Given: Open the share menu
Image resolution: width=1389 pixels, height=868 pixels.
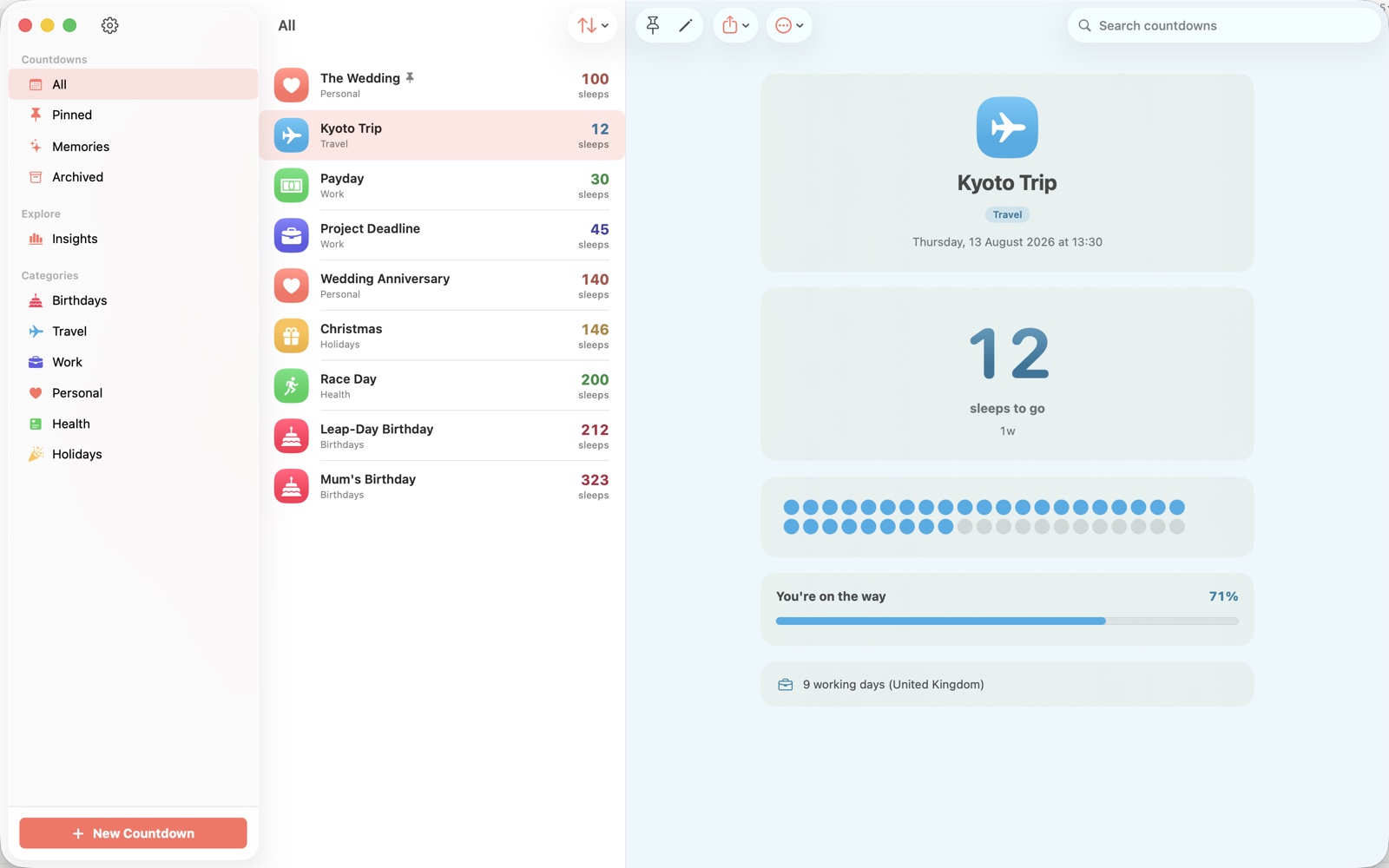Looking at the screenshot, I should click(x=735, y=25).
